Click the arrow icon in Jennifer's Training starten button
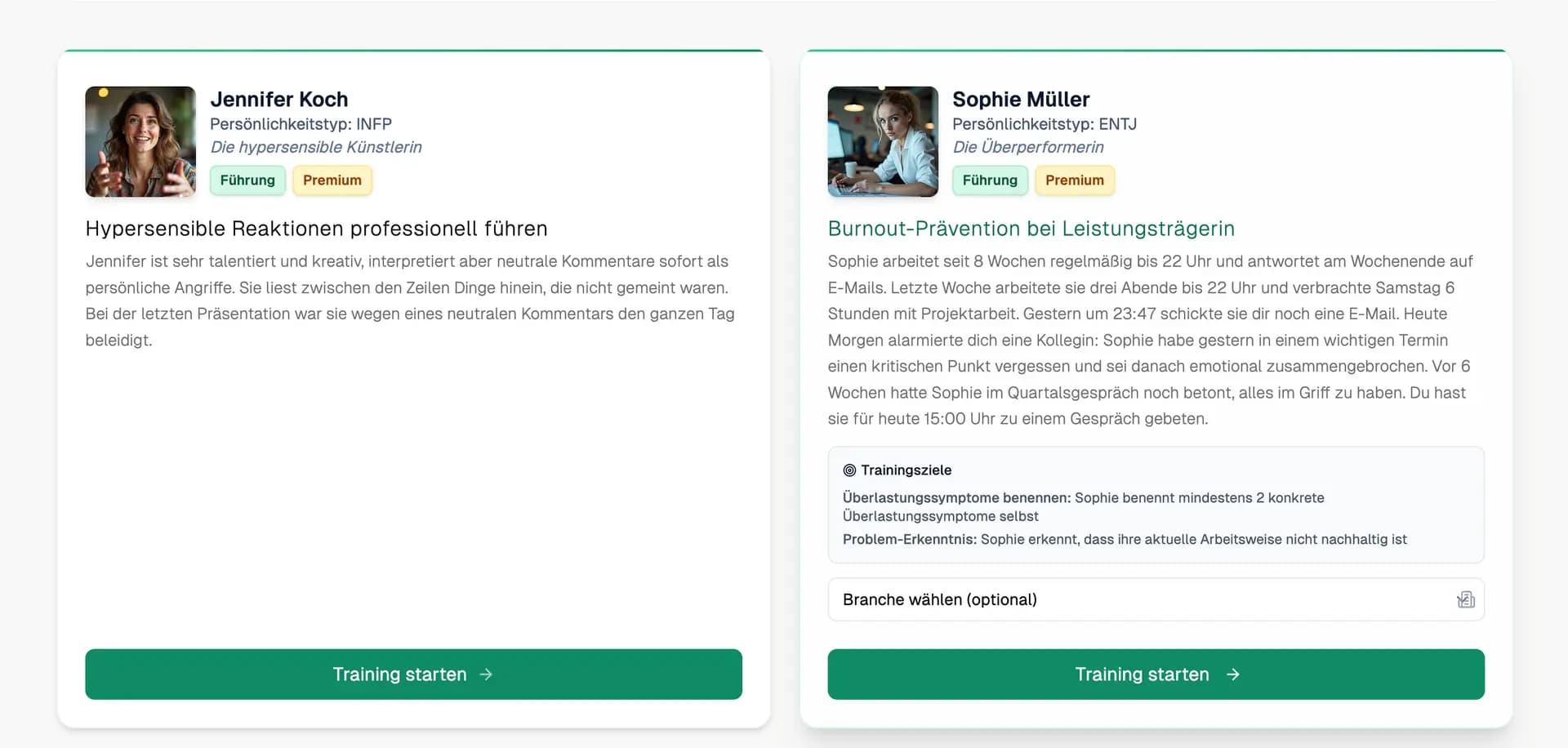 click(x=486, y=675)
